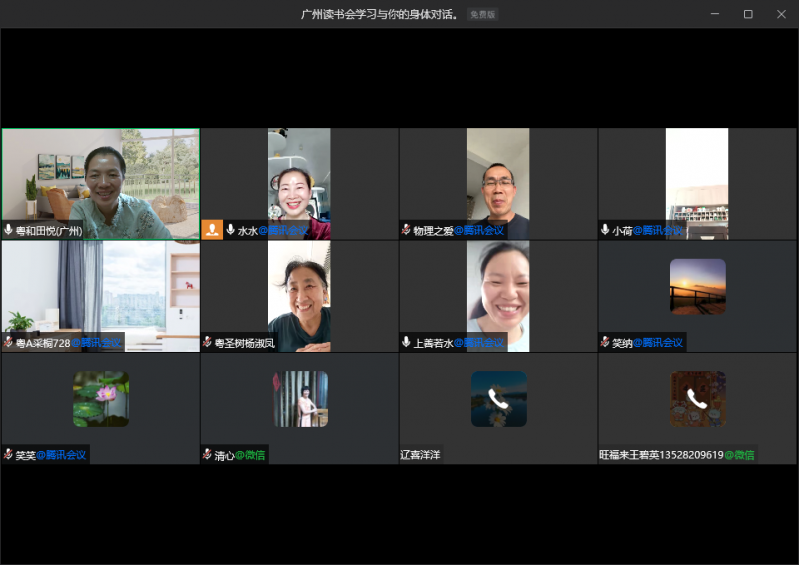The width and height of the screenshot is (799, 565).
Task: Click the phone call icon on 辽喜洋洋's tile
Action: pos(498,399)
